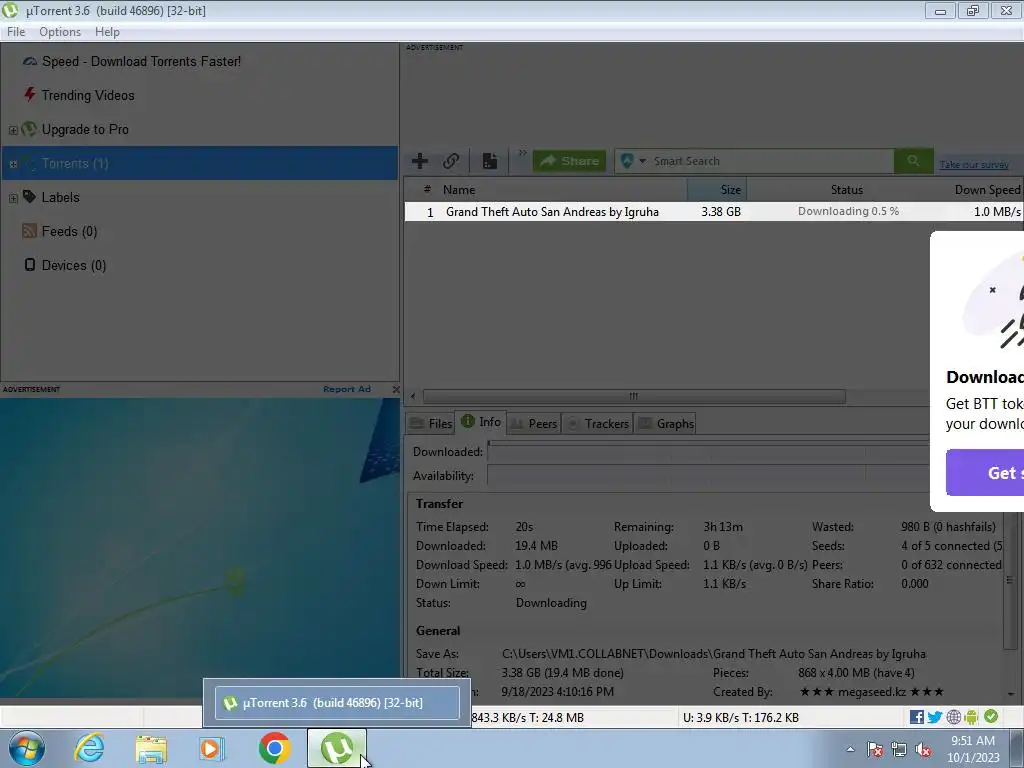Click the Feeds RSS icon

coord(29,231)
